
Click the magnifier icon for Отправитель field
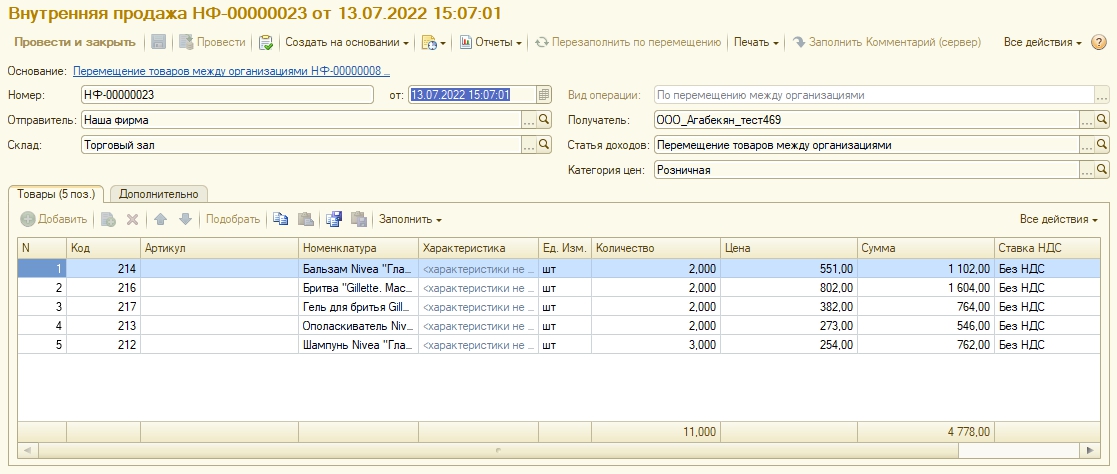pos(545,120)
